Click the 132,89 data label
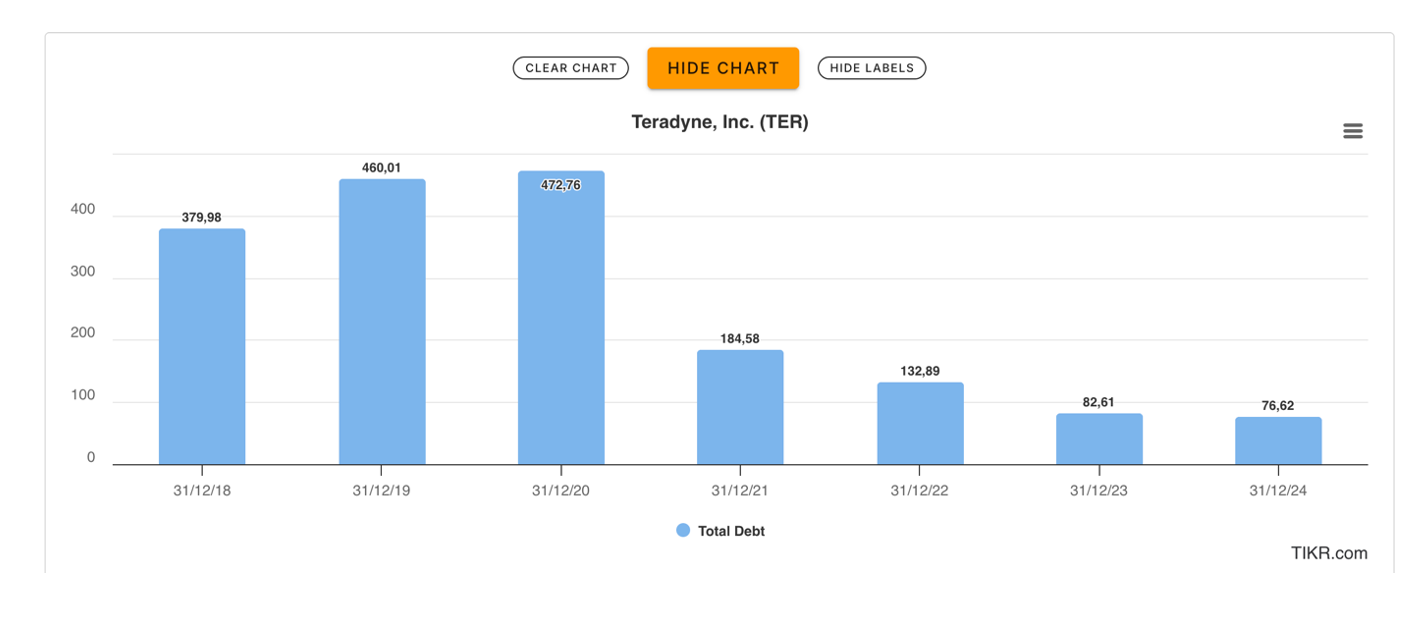Image resolution: width=1426 pixels, height=618 pixels. coord(920,370)
